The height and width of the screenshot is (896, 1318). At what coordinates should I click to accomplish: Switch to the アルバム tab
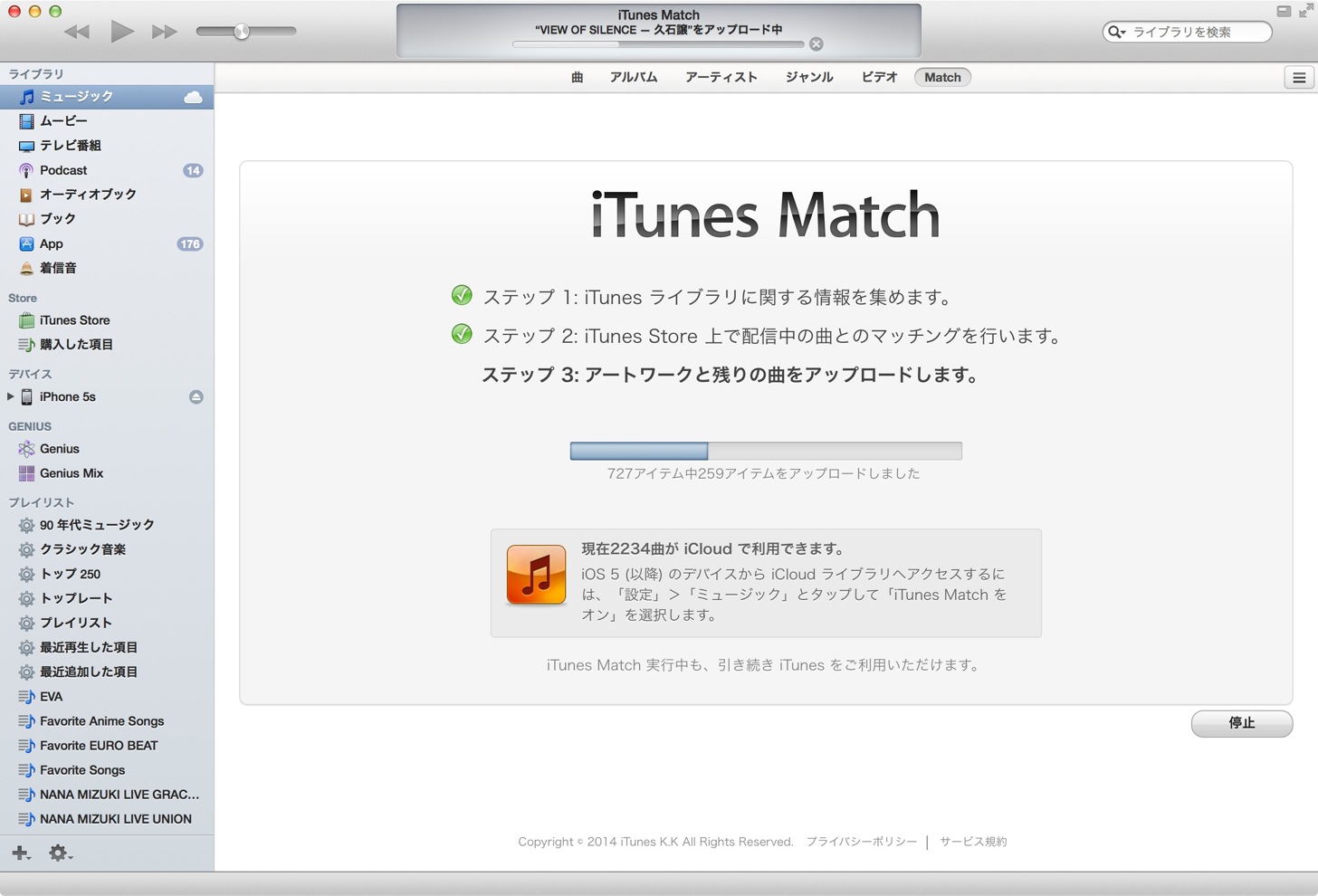[634, 78]
